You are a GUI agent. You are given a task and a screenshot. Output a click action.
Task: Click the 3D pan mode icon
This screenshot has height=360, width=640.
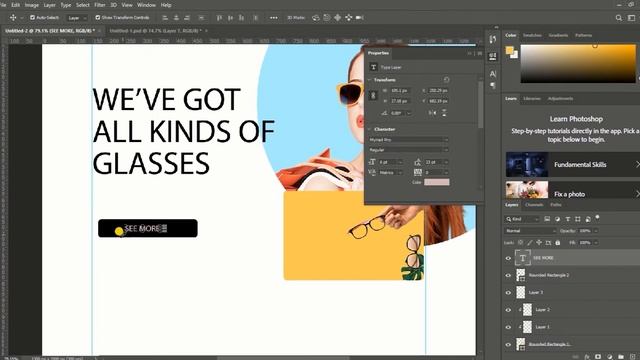(x=338, y=18)
